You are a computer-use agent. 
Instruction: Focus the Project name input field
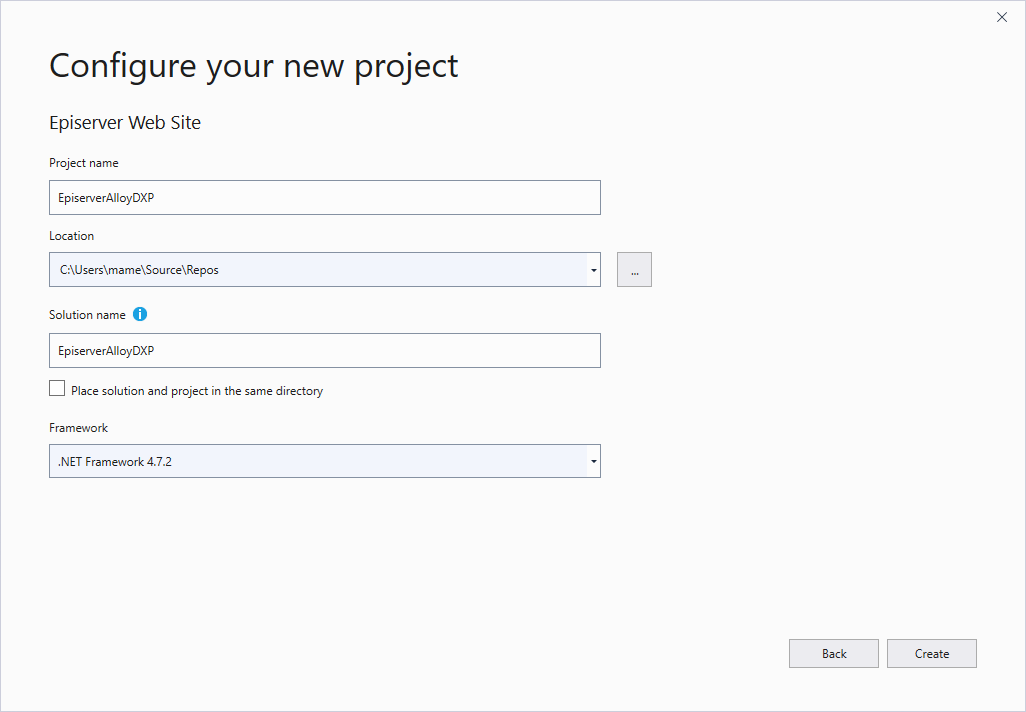[324, 198]
